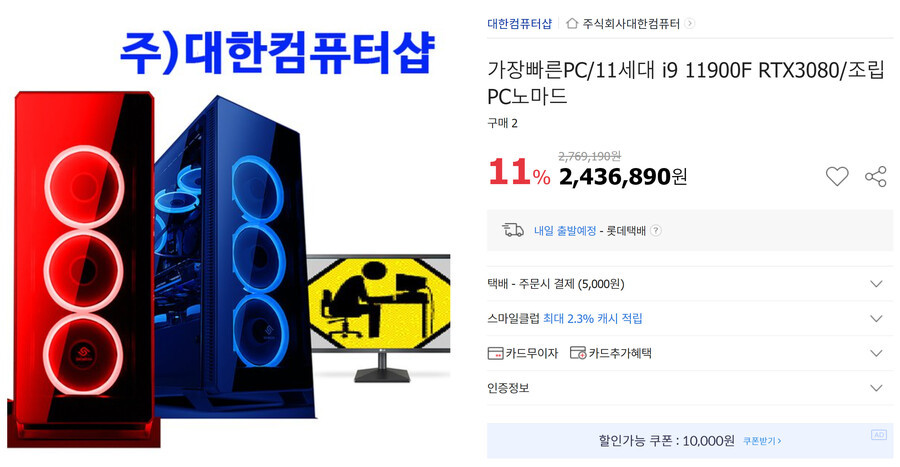Open the 대한컴퓨터샵 store link
The height and width of the screenshot is (467, 900).
click(x=519, y=24)
